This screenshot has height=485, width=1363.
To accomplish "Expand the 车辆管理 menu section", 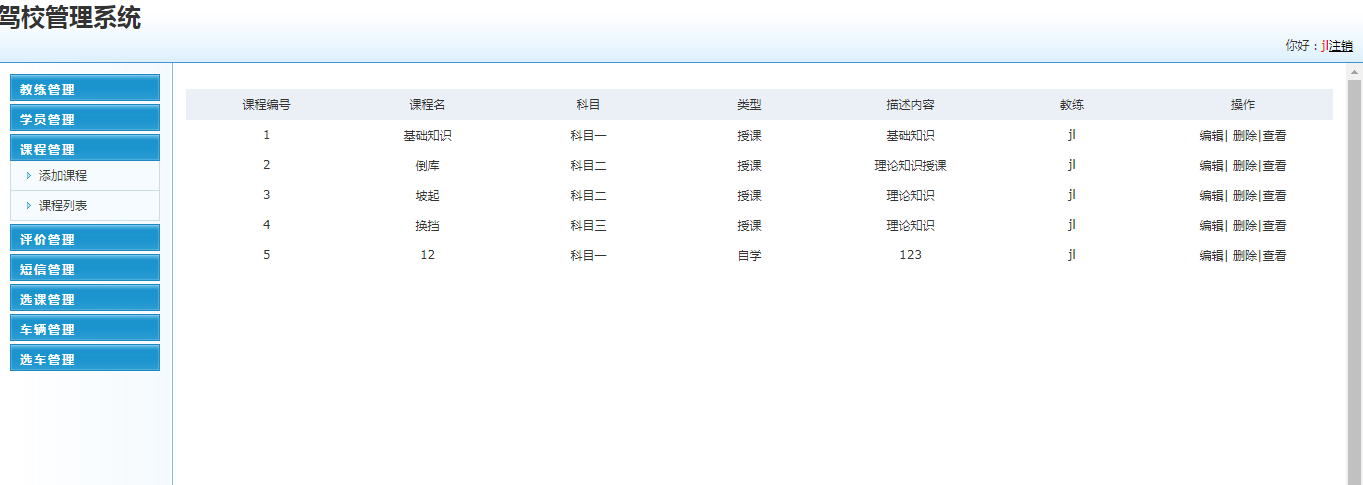I will click(x=85, y=328).
